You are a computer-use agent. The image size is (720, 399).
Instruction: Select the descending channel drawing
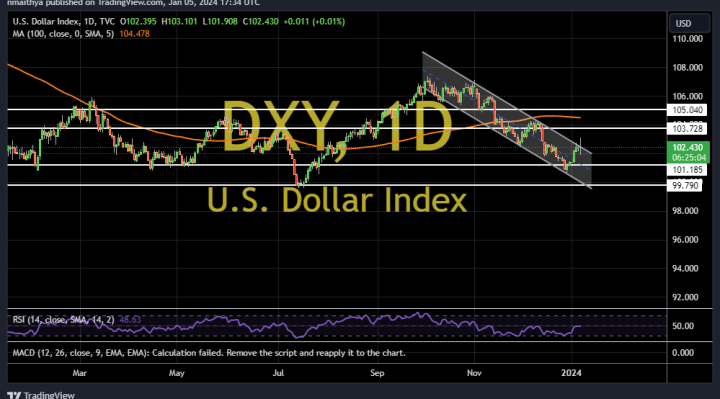(507, 120)
